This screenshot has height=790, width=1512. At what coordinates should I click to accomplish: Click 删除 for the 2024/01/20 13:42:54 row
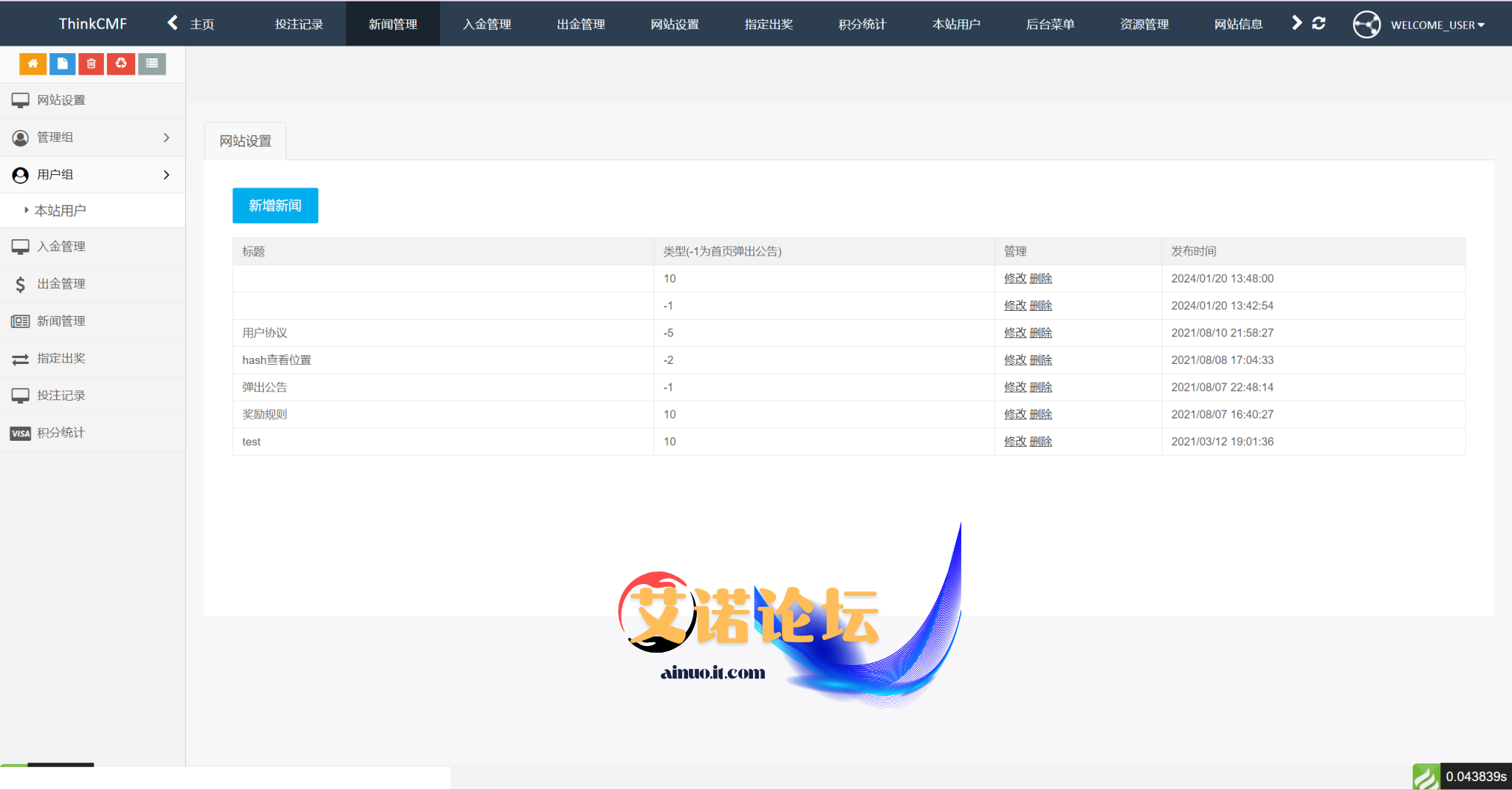(1041, 306)
